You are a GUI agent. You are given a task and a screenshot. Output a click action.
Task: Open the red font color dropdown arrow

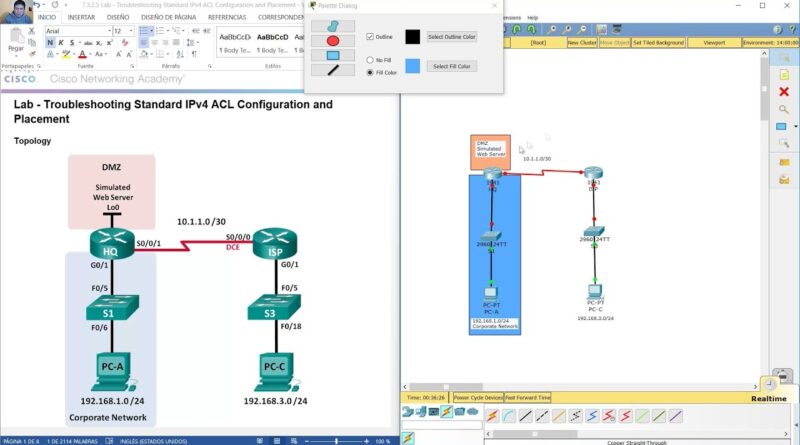(x=90, y=54)
